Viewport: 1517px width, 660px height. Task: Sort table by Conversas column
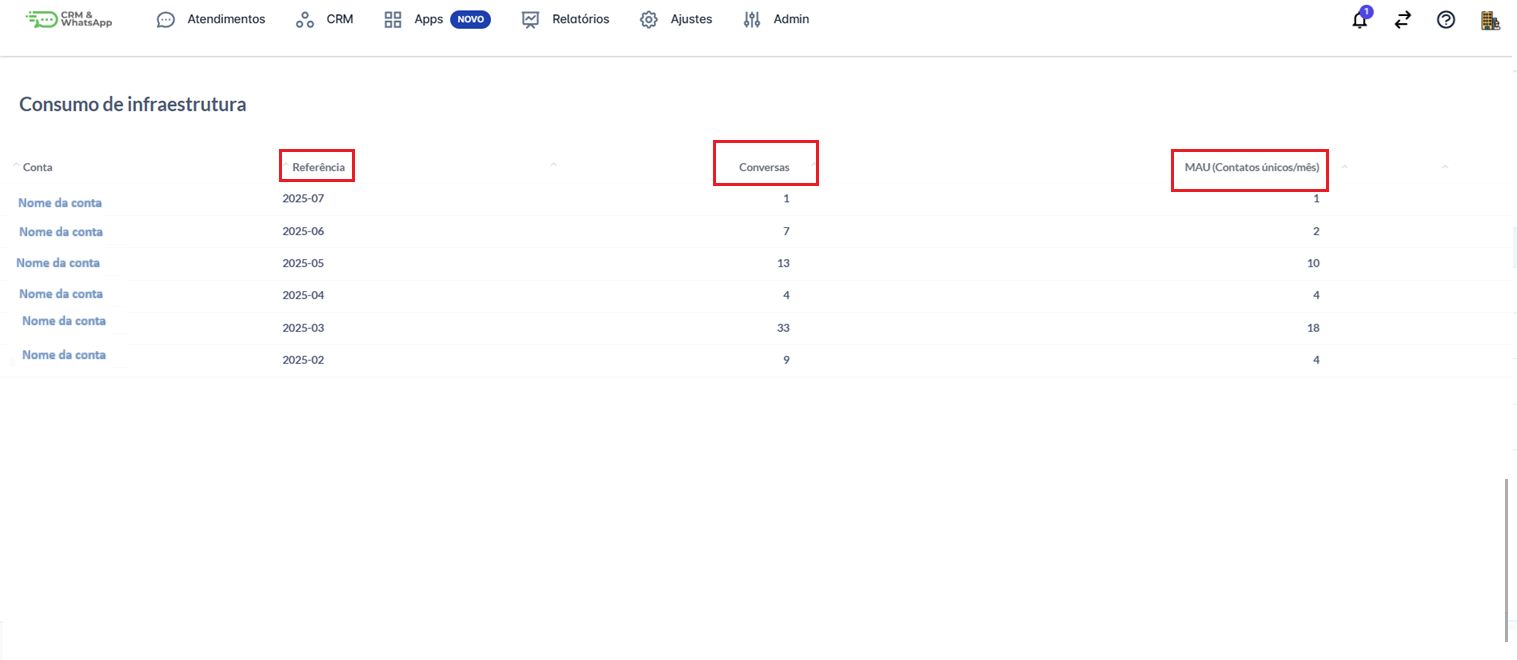764,167
